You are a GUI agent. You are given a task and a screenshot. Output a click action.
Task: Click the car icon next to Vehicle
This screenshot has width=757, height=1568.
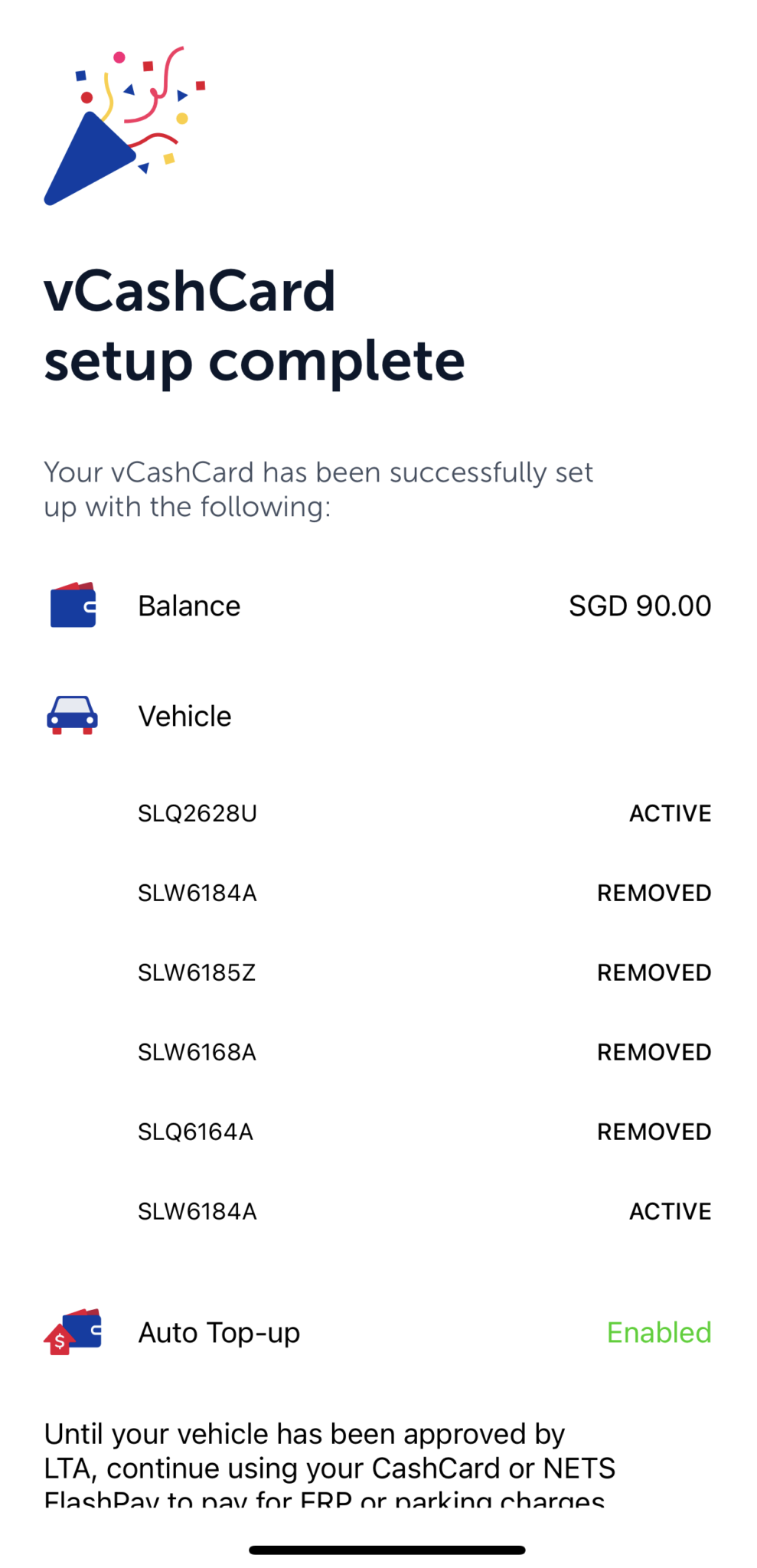click(73, 715)
